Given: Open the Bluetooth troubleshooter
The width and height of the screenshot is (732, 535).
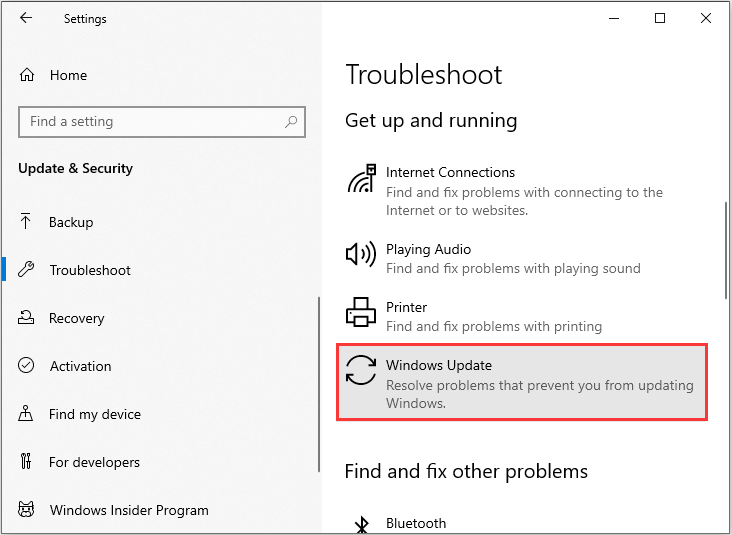Looking at the screenshot, I should pyautogui.click(x=416, y=523).
